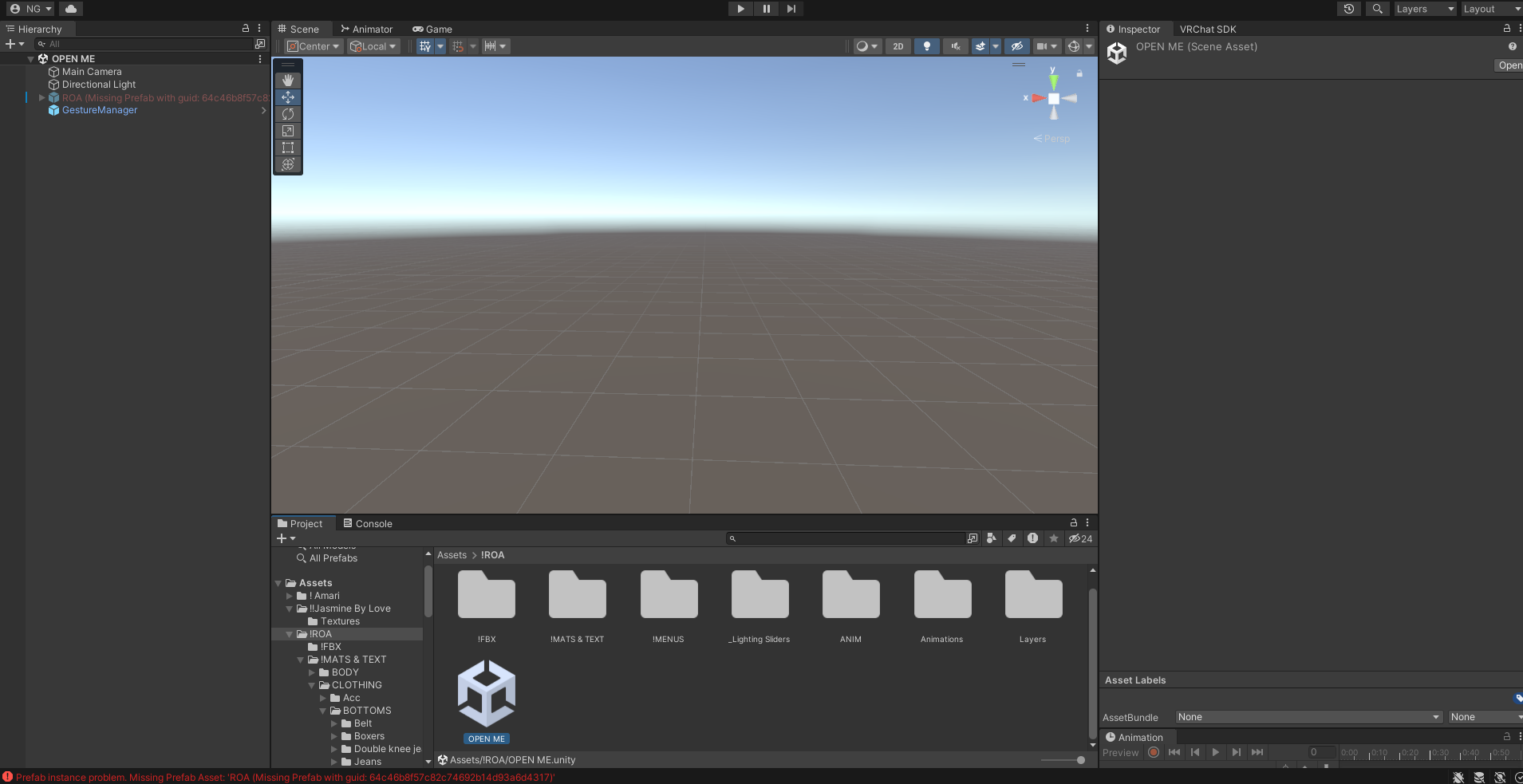Select the Hand view tool
This screenshot has height=784, width=1523.
point(288,81)
